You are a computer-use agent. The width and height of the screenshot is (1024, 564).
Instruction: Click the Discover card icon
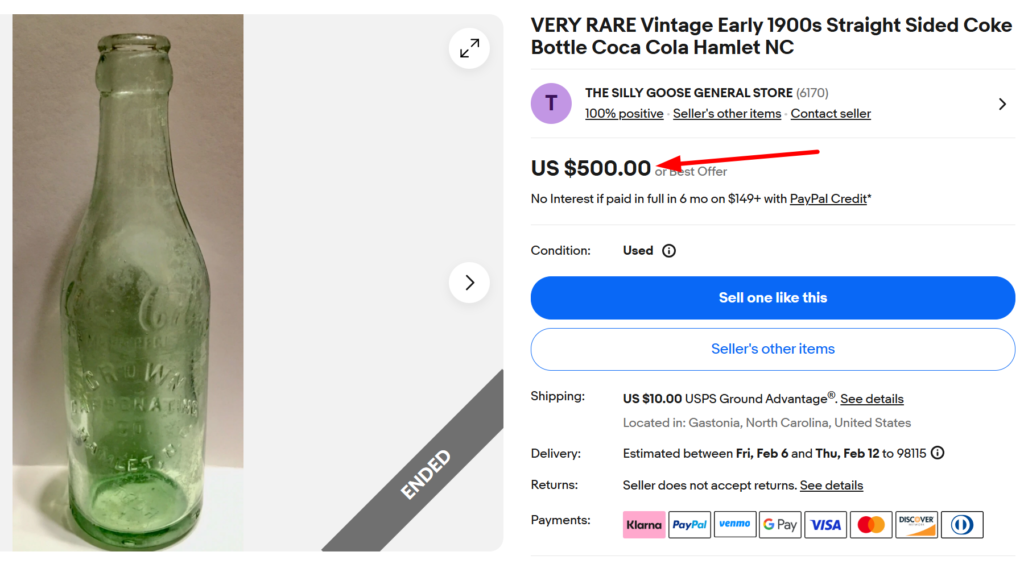click(916, 524)
